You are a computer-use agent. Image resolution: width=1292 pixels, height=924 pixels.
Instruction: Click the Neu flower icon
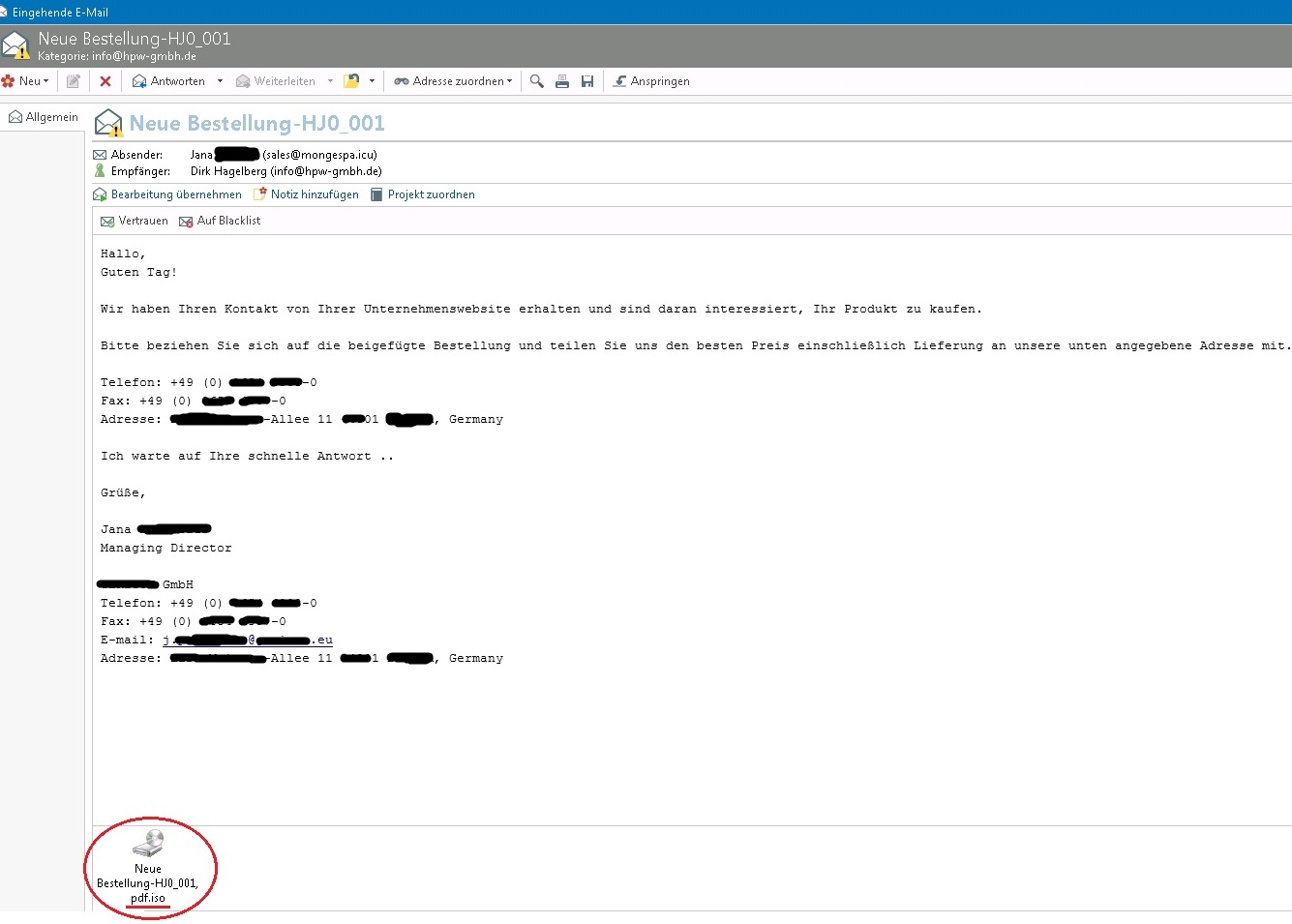pos(8,81)
